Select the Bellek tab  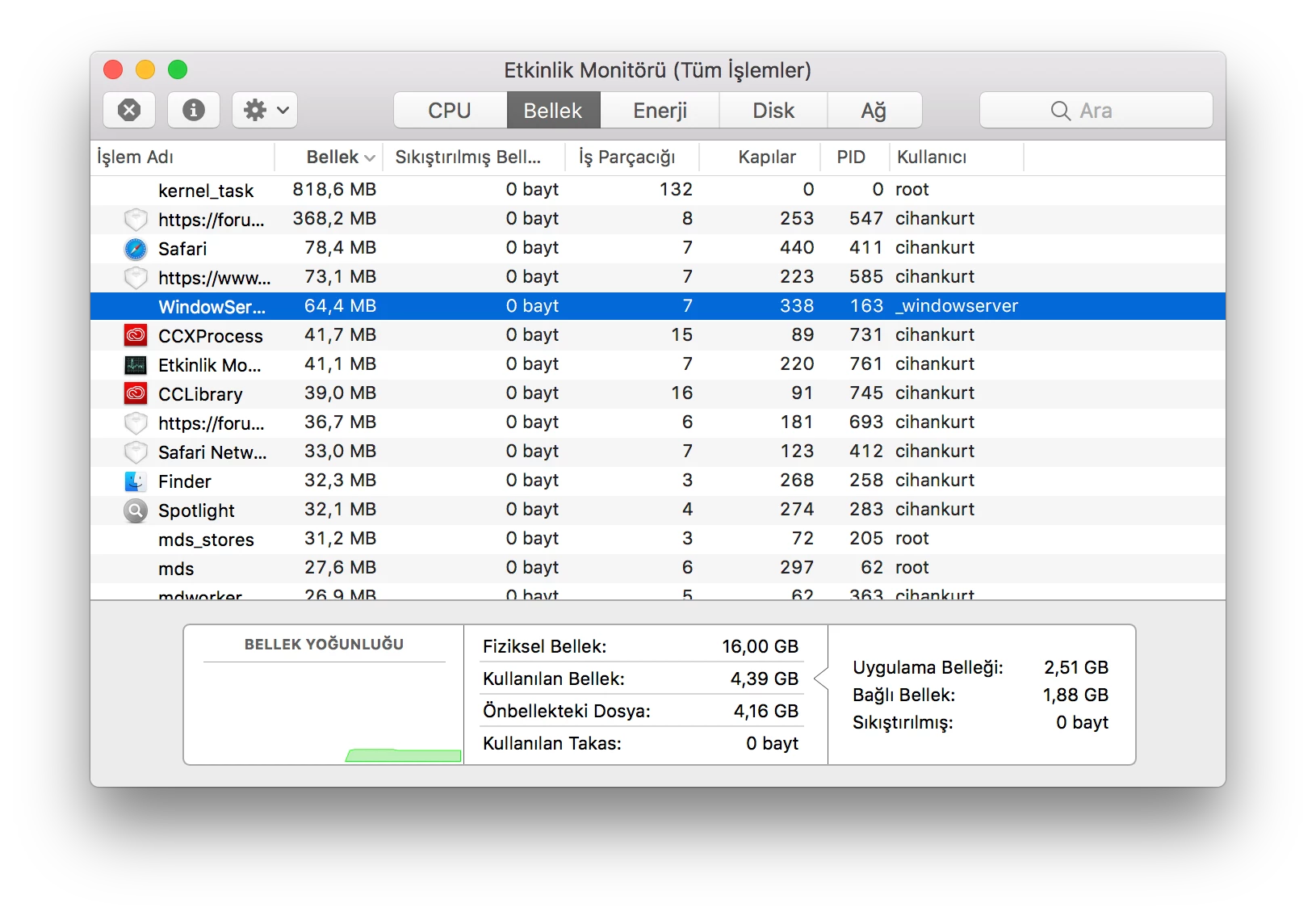click(553, 110)
